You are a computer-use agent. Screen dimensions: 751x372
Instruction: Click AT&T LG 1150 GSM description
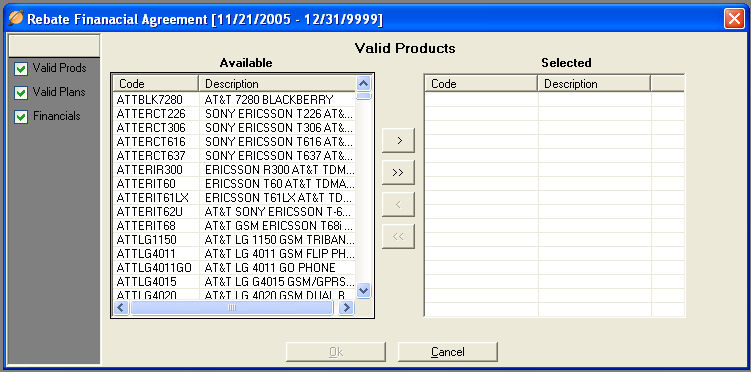[280, 239]
